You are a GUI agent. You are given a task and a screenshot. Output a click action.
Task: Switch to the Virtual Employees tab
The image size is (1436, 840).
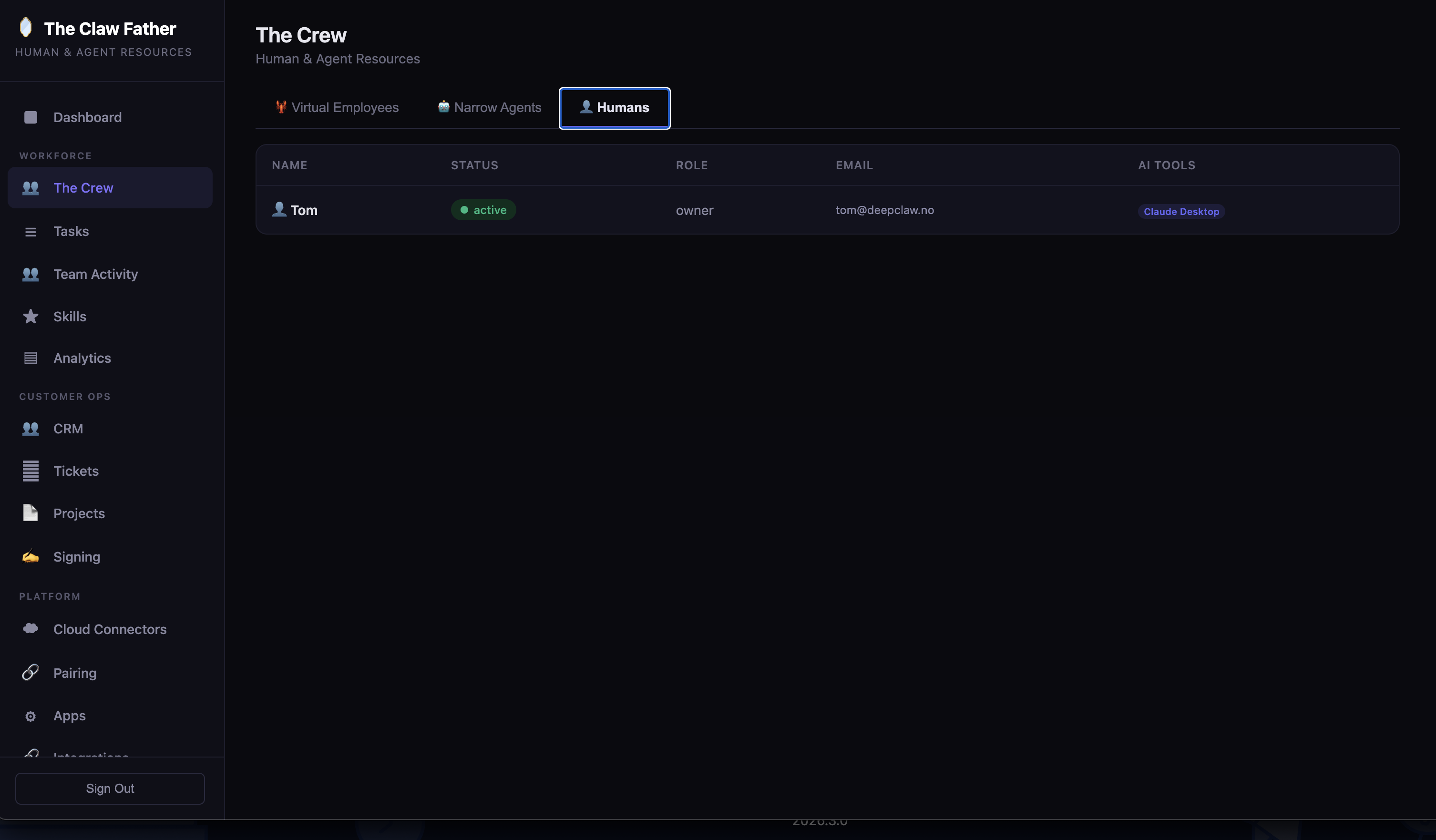[x=337, y=108]
